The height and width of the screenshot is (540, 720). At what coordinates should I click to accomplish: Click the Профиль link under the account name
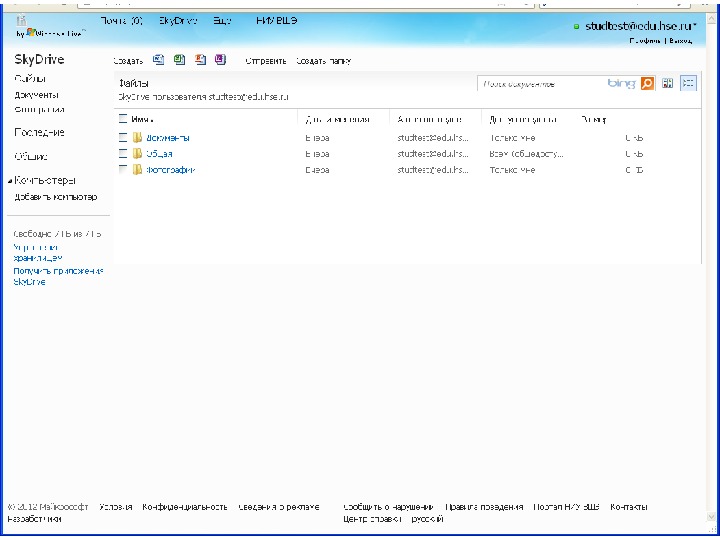coord(645,41)
